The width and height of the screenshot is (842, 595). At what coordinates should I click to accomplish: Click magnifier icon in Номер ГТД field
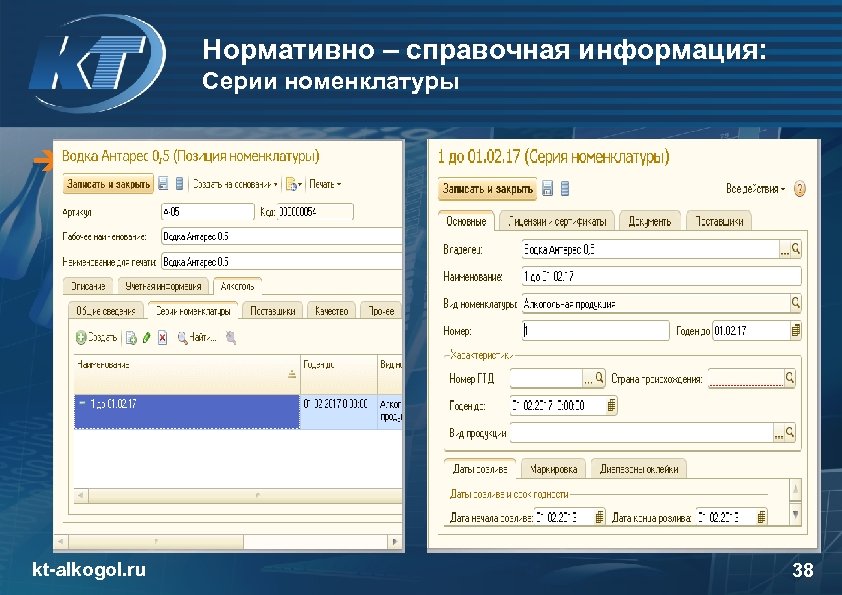click(x=600, y=378)
